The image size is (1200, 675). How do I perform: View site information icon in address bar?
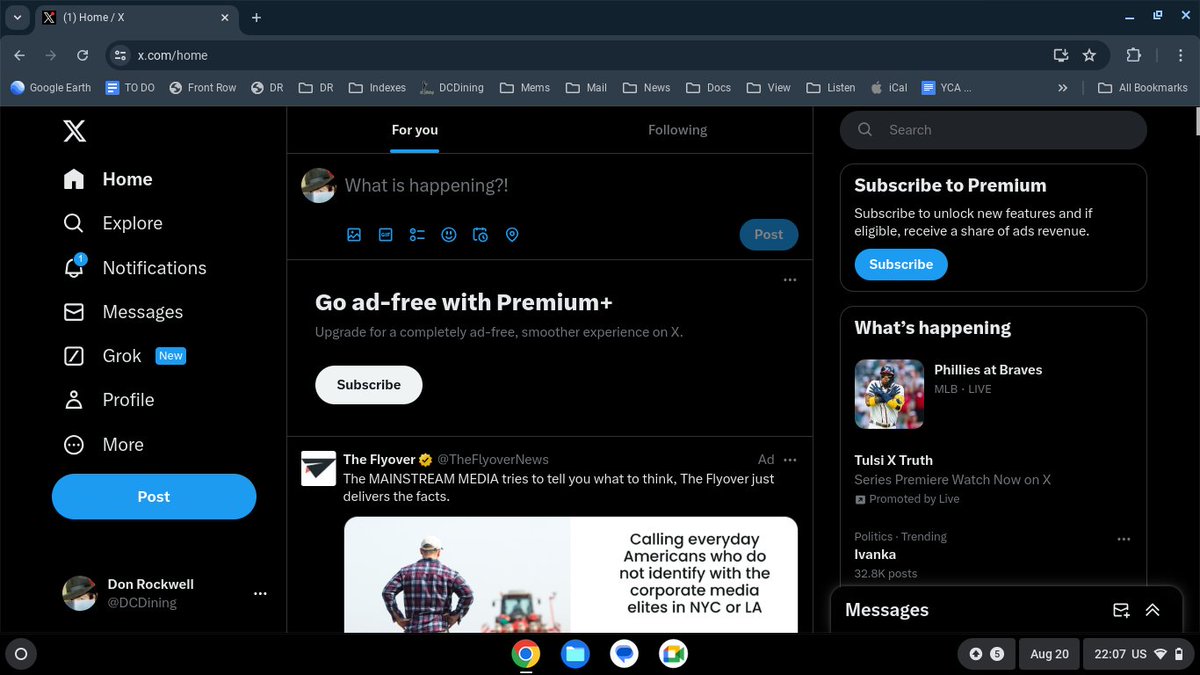119,55
